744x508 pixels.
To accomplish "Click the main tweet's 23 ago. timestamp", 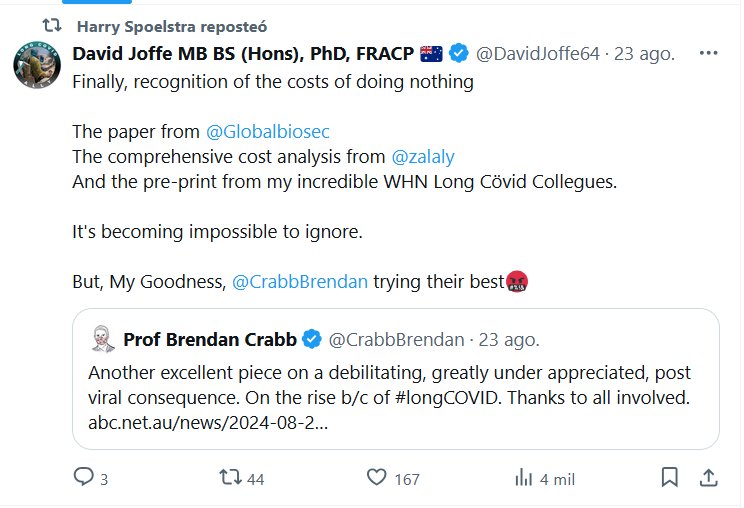I will (644, 53).
